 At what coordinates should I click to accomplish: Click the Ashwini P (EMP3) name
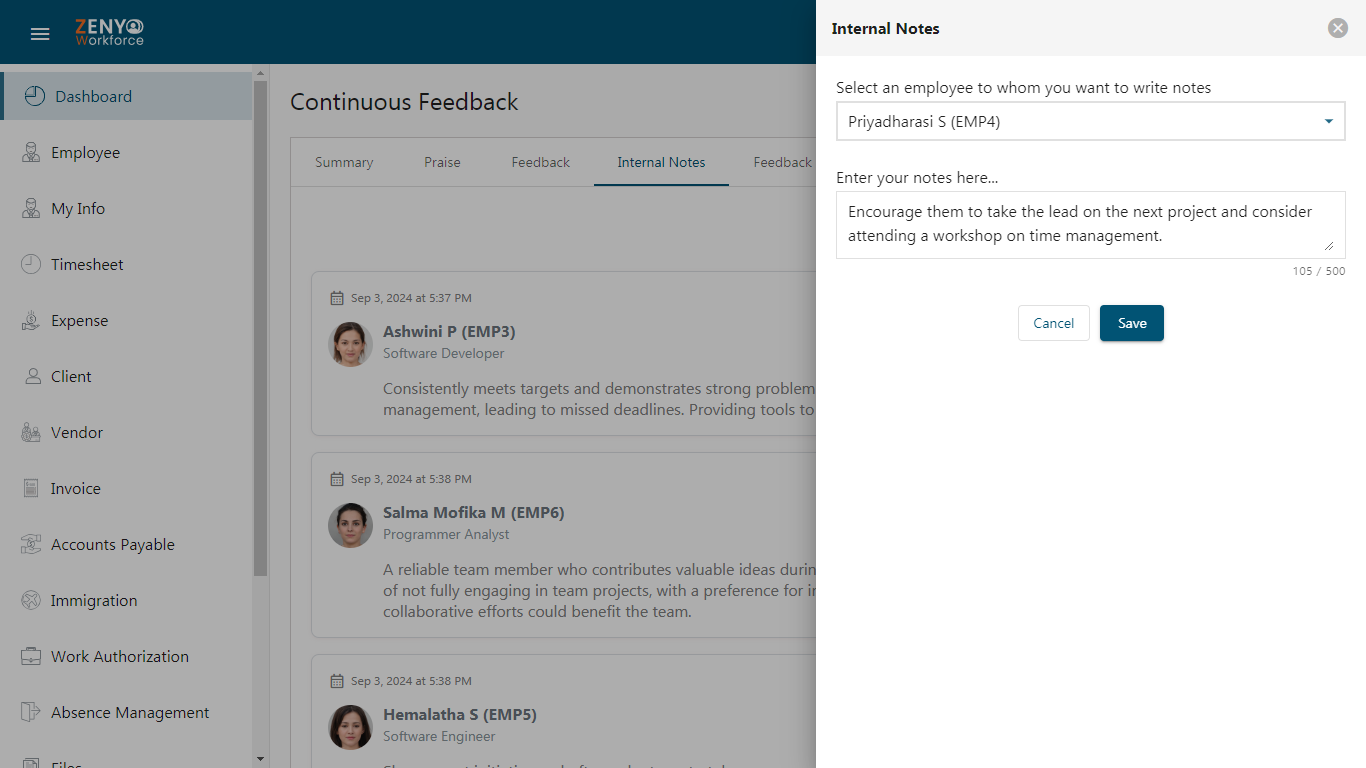tap(449, 331)
